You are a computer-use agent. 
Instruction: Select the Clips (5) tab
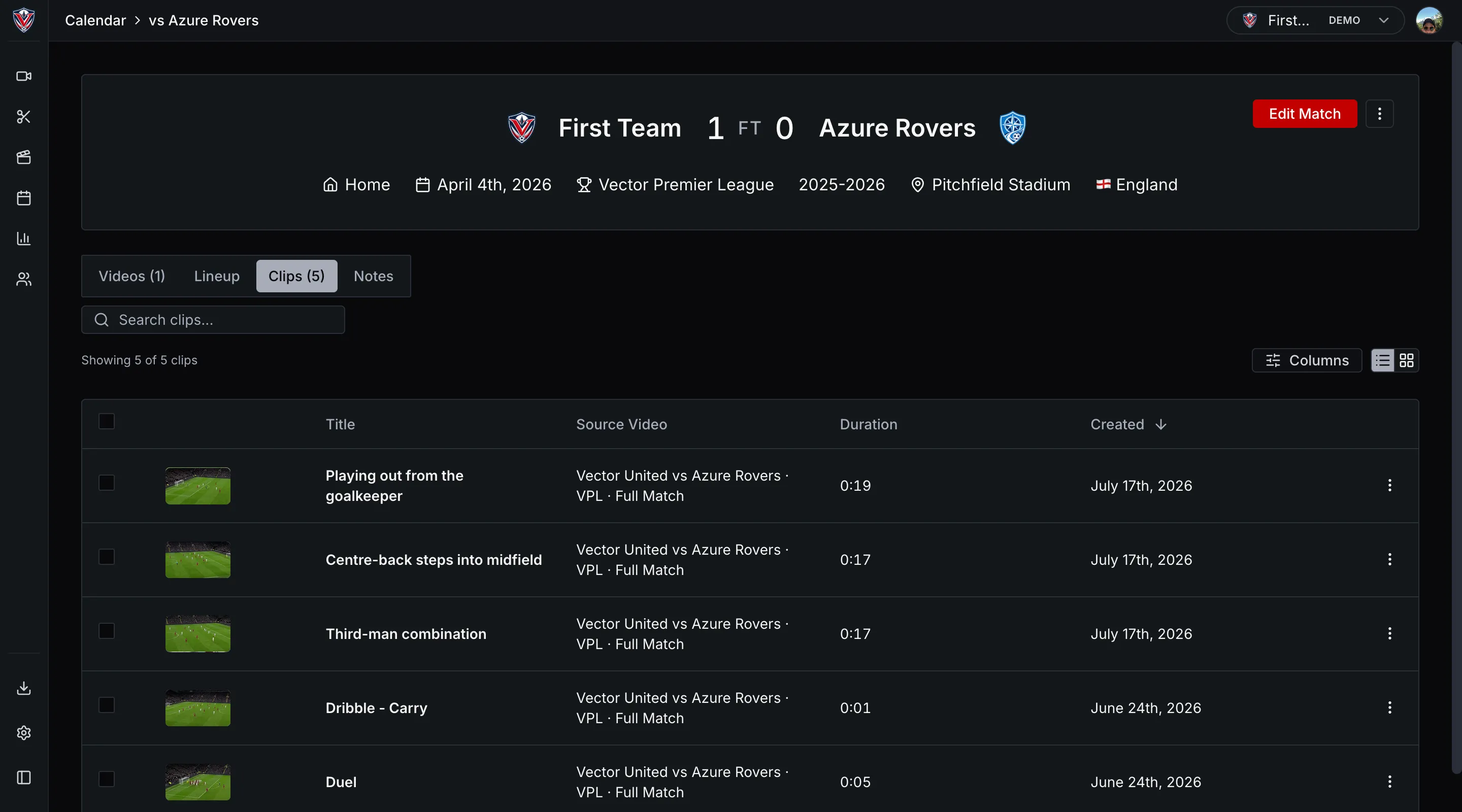pyautogui.click(x=297, y=276)
